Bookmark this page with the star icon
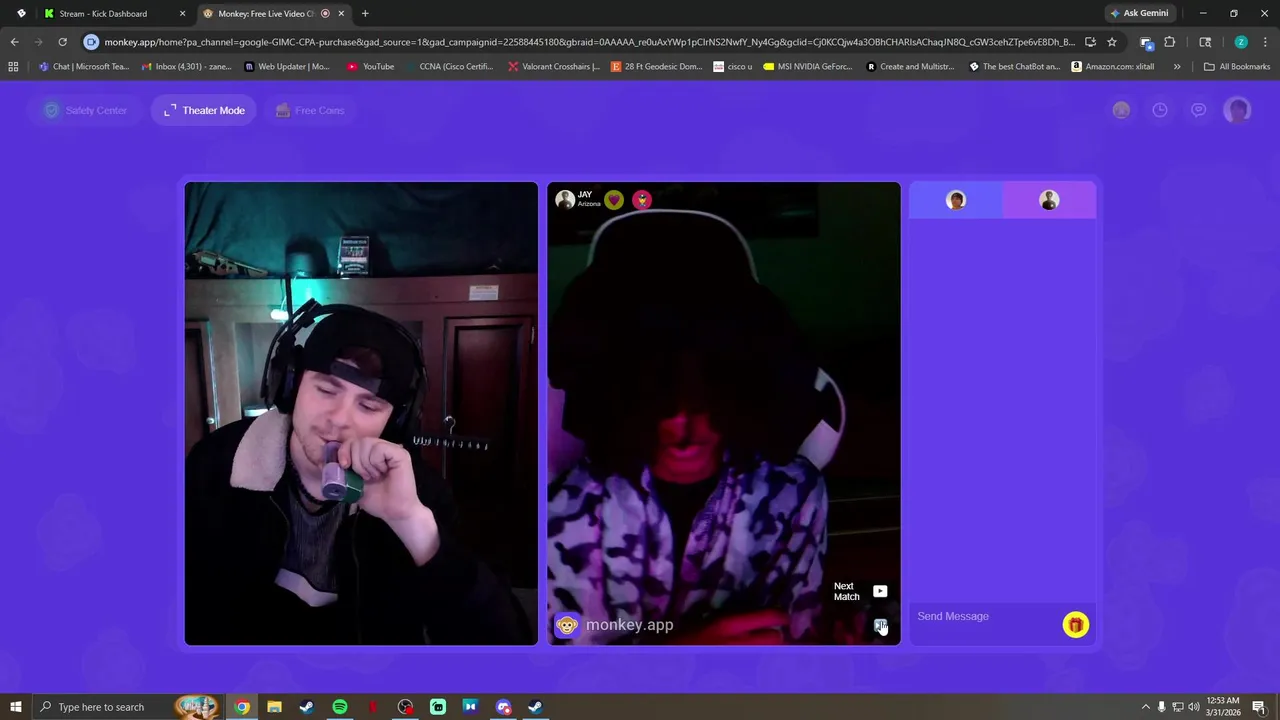Screen dimensions: 1280x720 pos(1111,42)
